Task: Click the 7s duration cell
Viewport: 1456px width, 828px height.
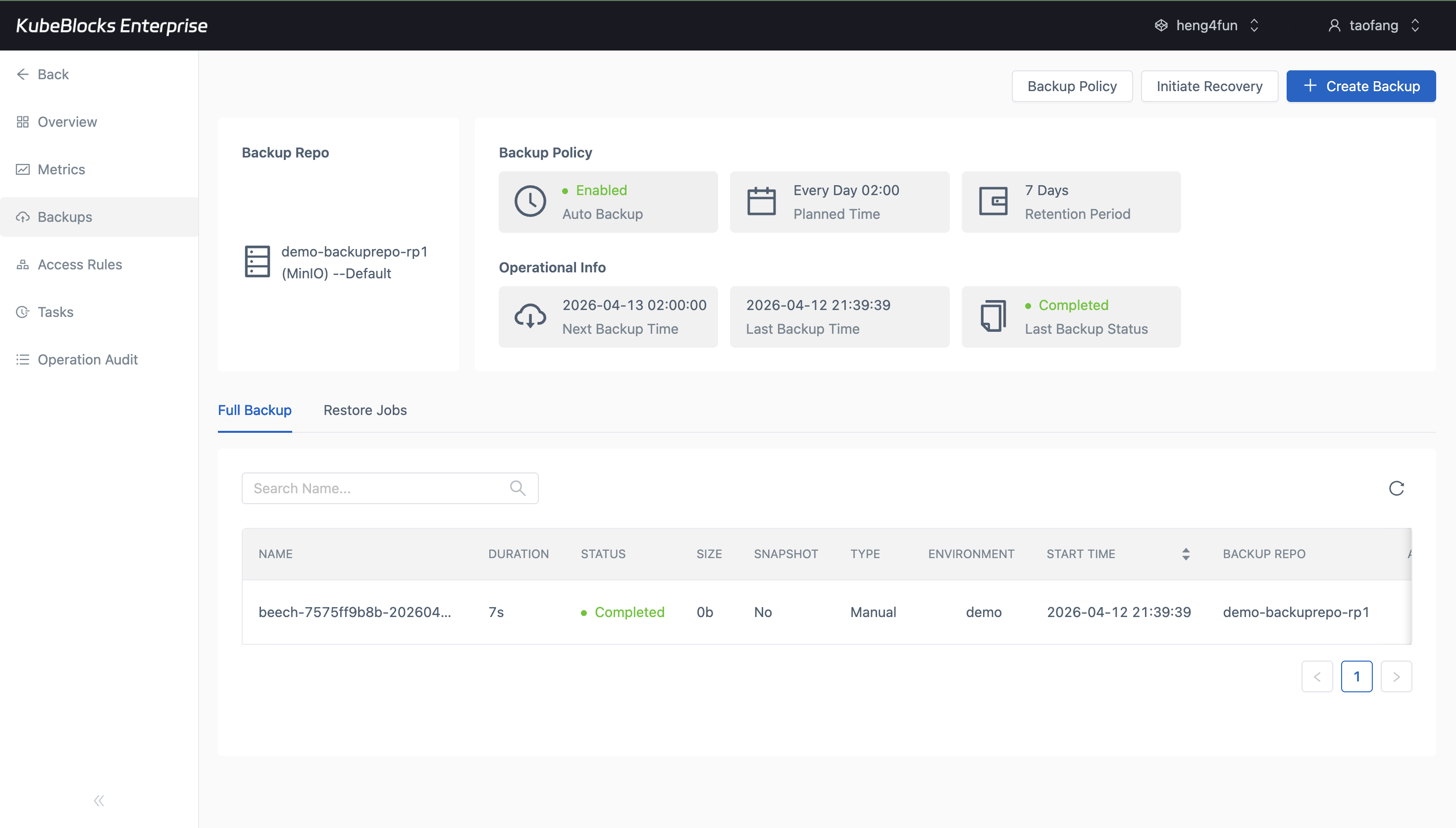Action: pos(496,612)
